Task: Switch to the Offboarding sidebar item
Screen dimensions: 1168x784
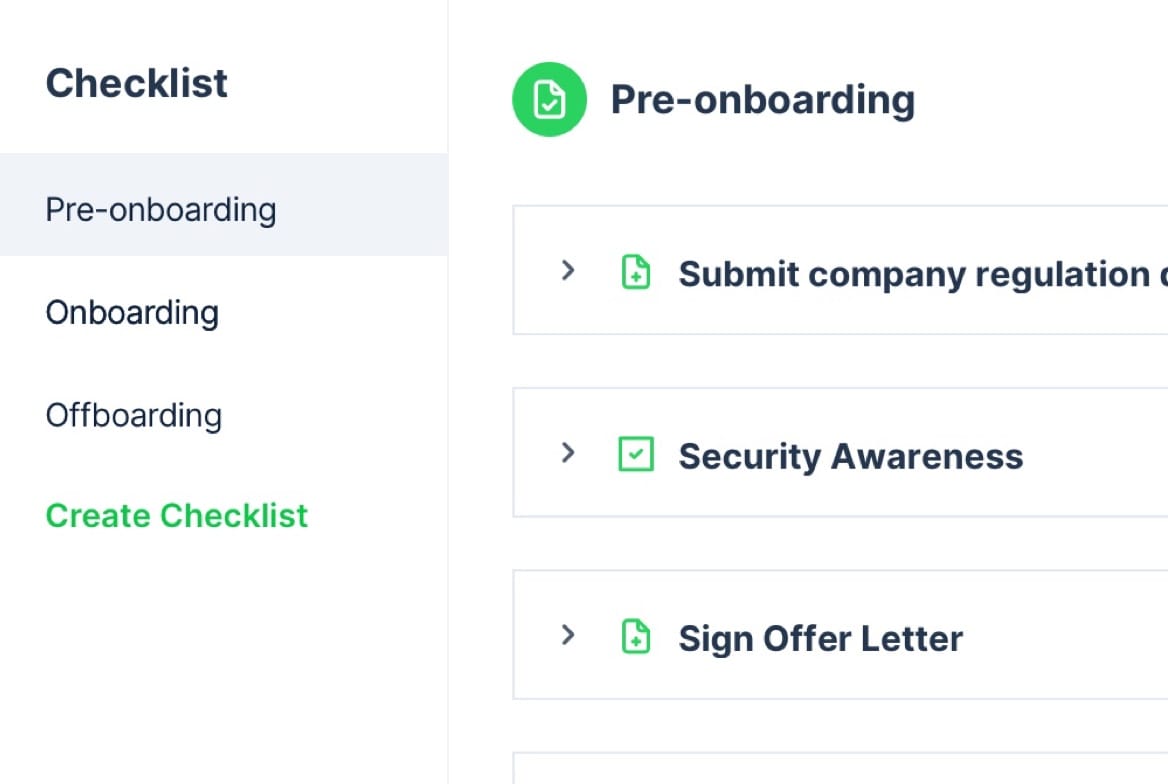Action: tap(134, 415)
